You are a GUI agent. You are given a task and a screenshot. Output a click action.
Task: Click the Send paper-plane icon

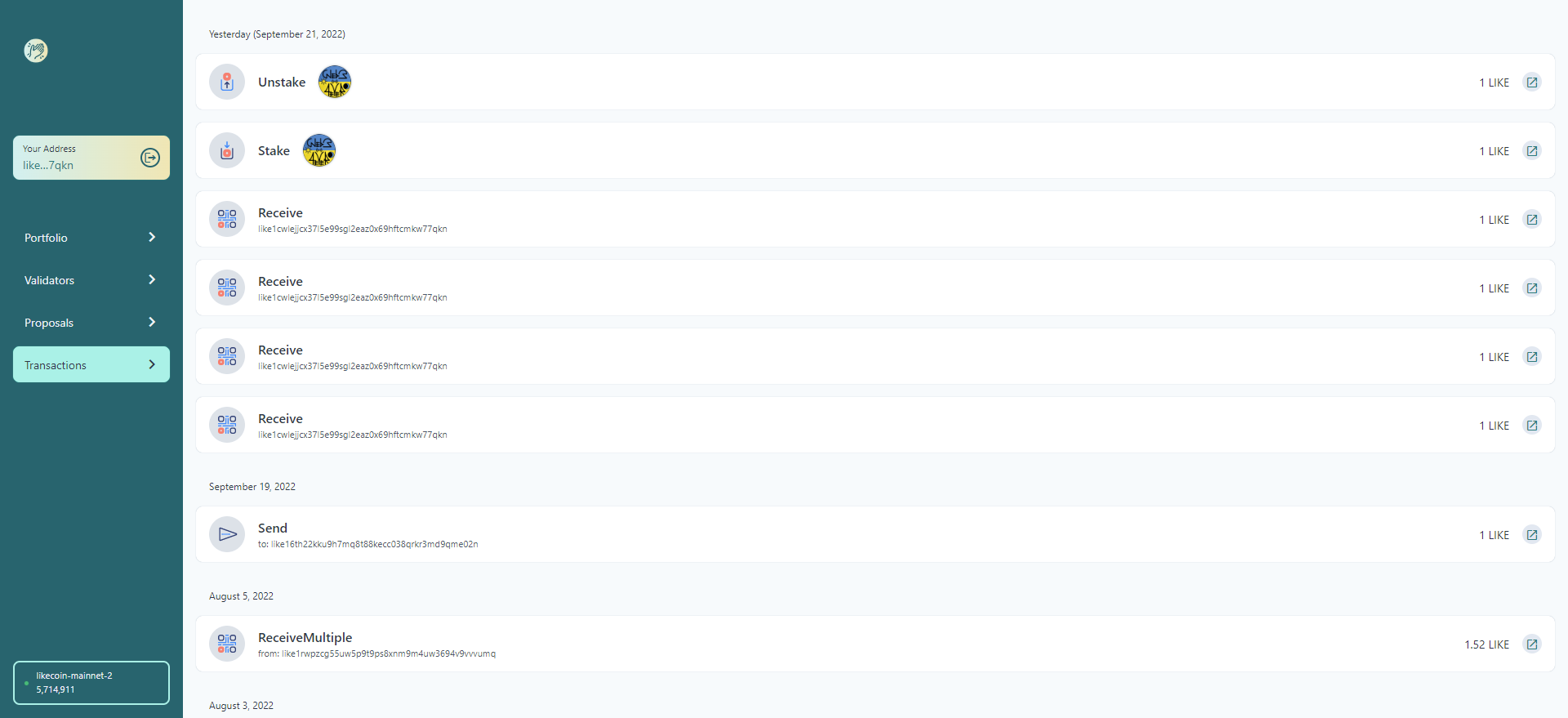227,534
